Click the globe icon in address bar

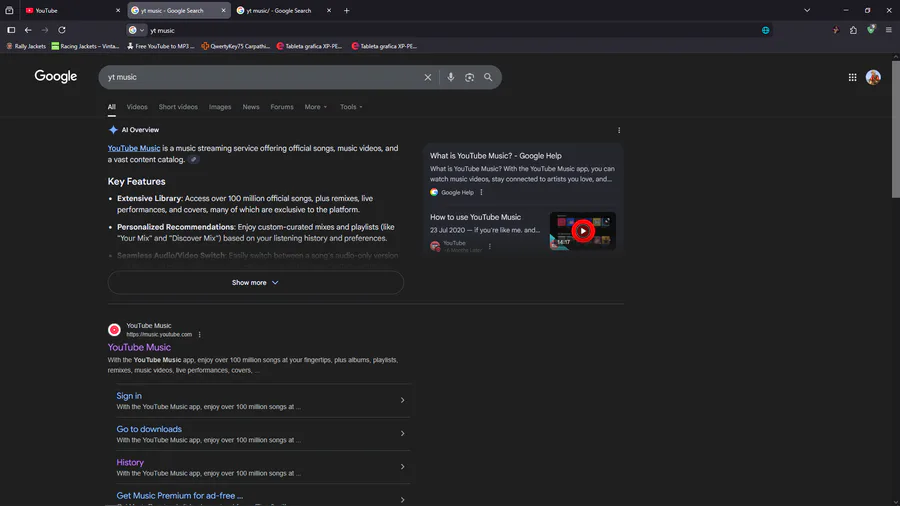point(766,30)
